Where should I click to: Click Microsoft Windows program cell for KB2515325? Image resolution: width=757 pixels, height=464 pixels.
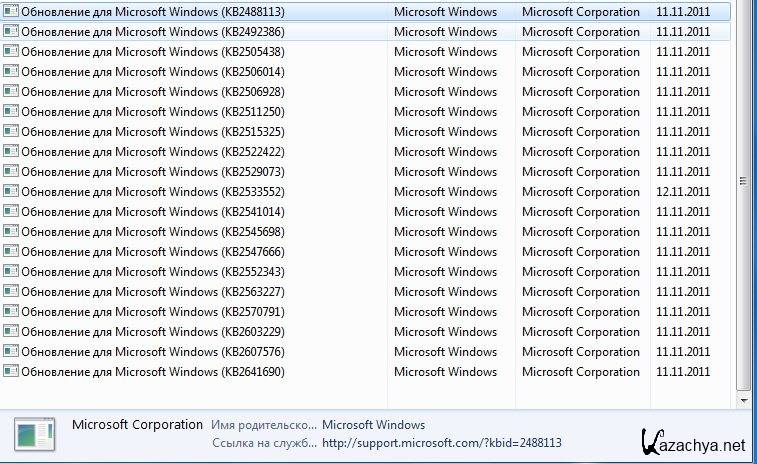tap(445, 132)
